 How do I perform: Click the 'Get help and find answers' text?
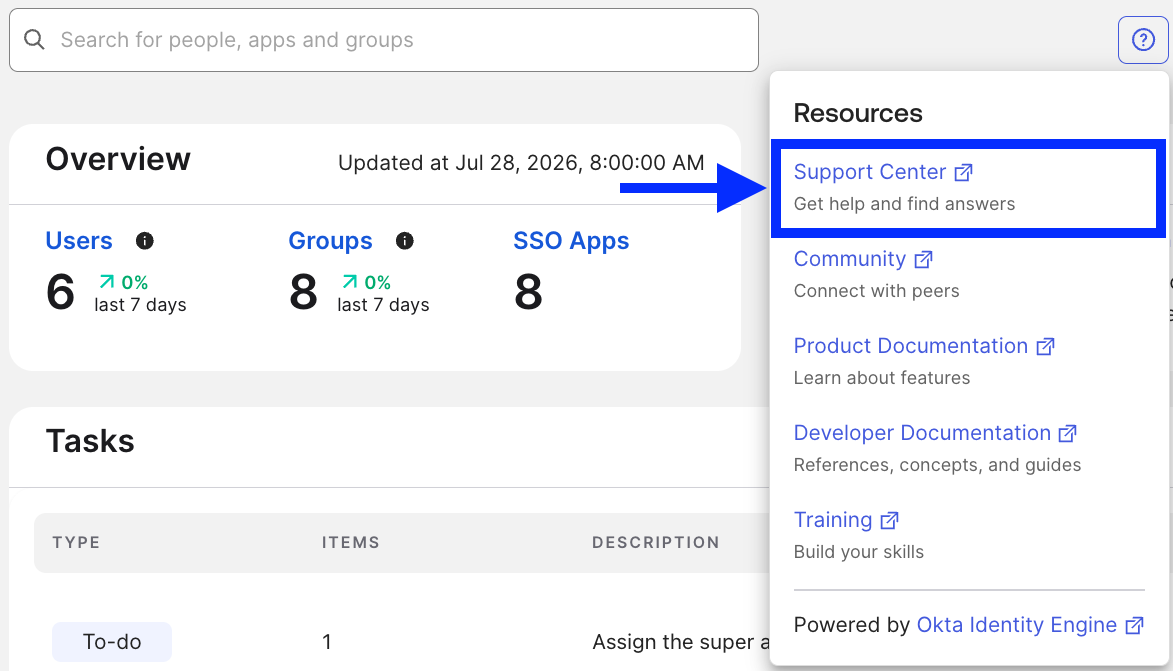pyautogui.click(x=904, y=204)
